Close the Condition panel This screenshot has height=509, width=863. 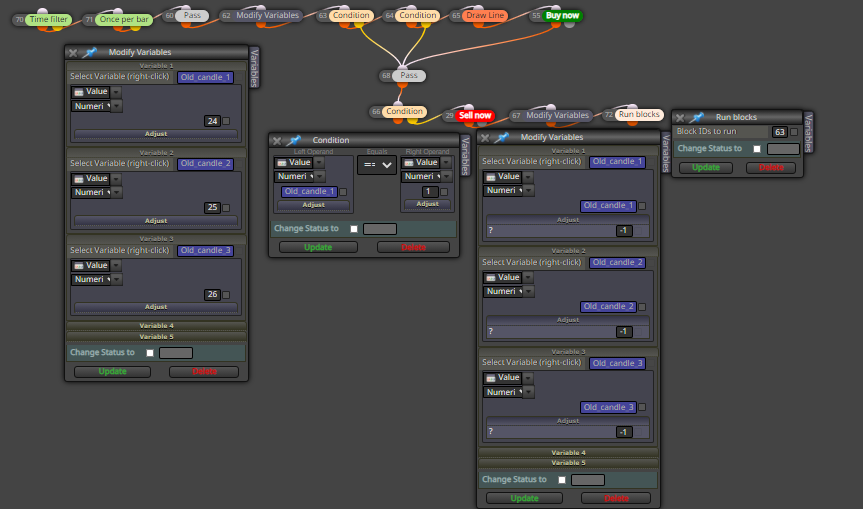coord(277,141)
